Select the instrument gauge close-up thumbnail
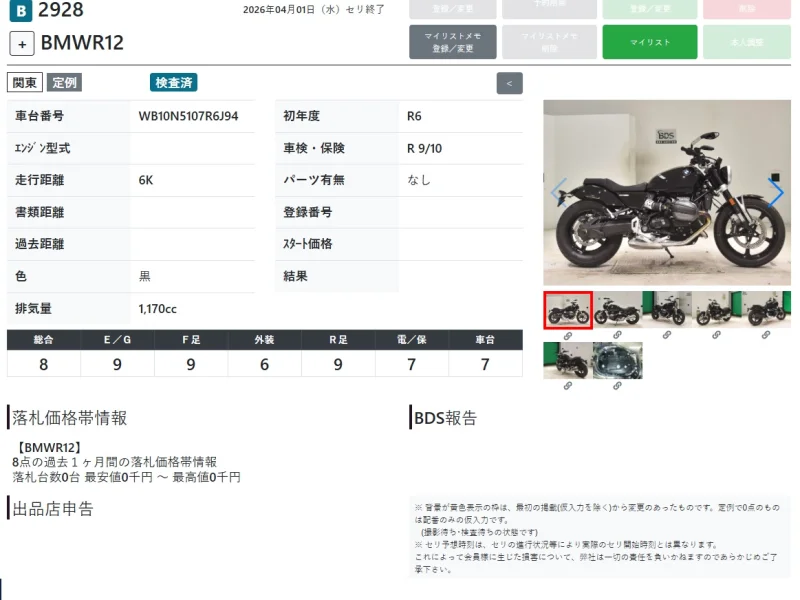The width and height of the screenshot is (800, 600). [617, 361]
